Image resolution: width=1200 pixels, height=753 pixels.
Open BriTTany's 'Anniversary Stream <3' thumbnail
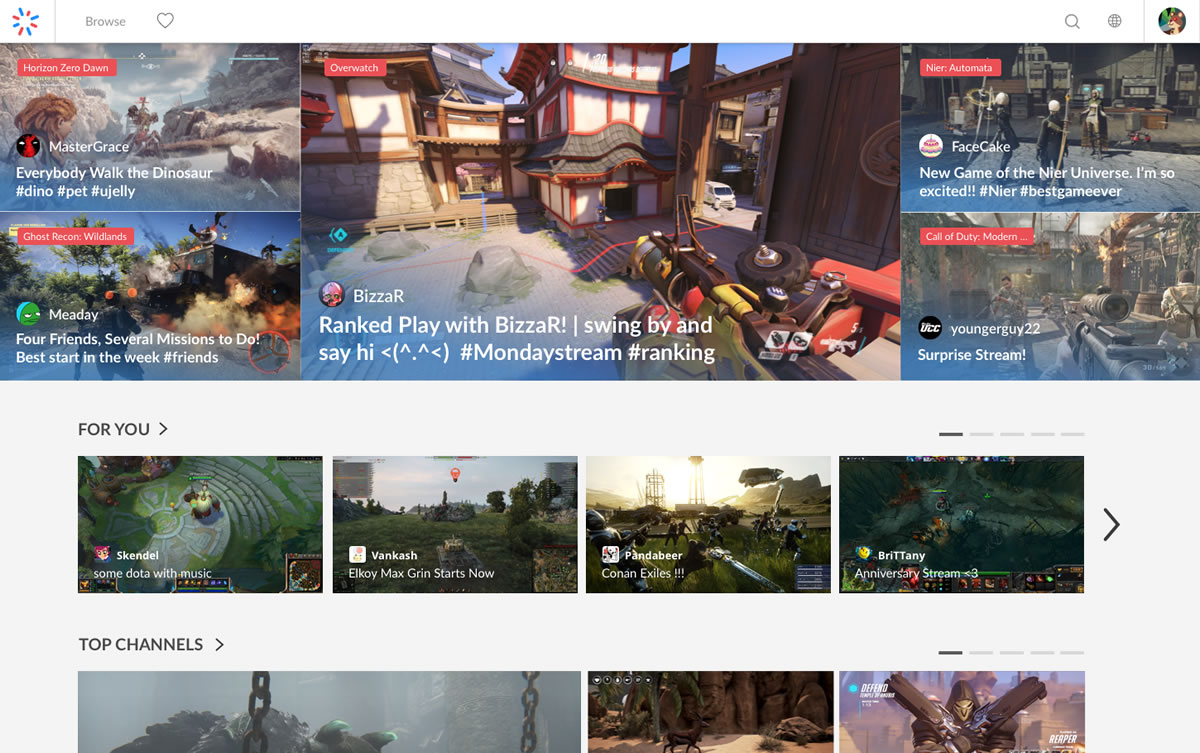pyautogui.click(x=961, y=524)
